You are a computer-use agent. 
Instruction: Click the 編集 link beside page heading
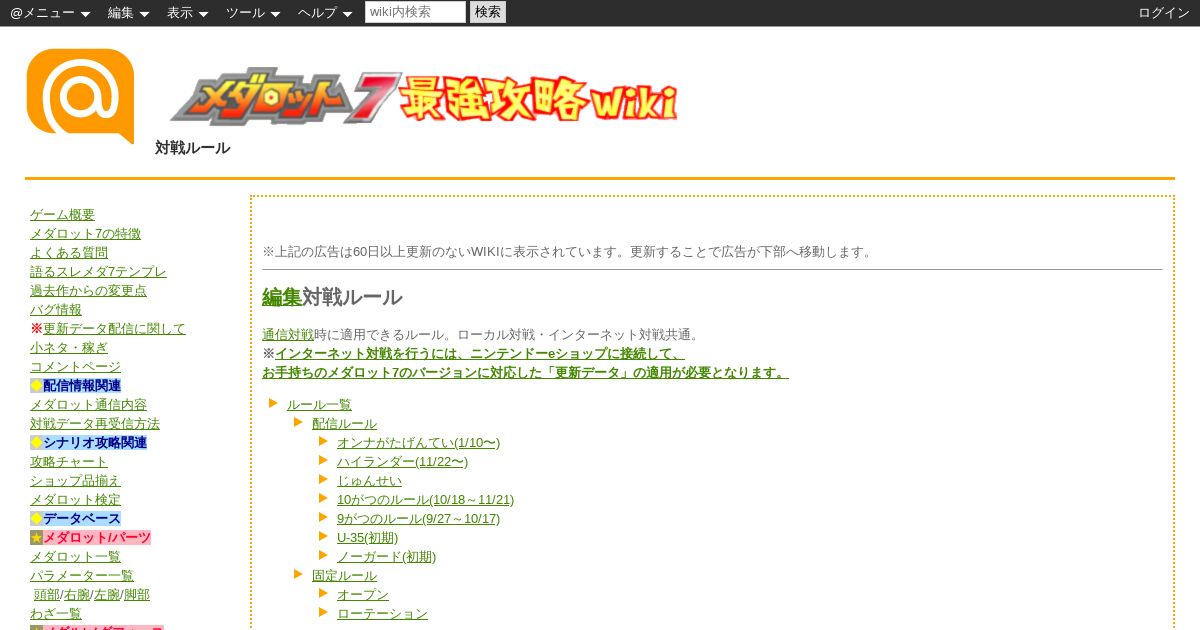pyautogui.click(x=282, y=297)
